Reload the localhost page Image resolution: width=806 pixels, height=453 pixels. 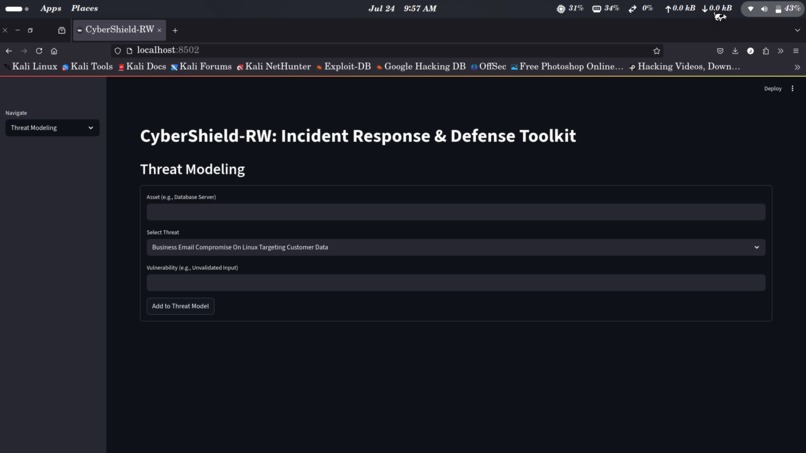[39, 51]
